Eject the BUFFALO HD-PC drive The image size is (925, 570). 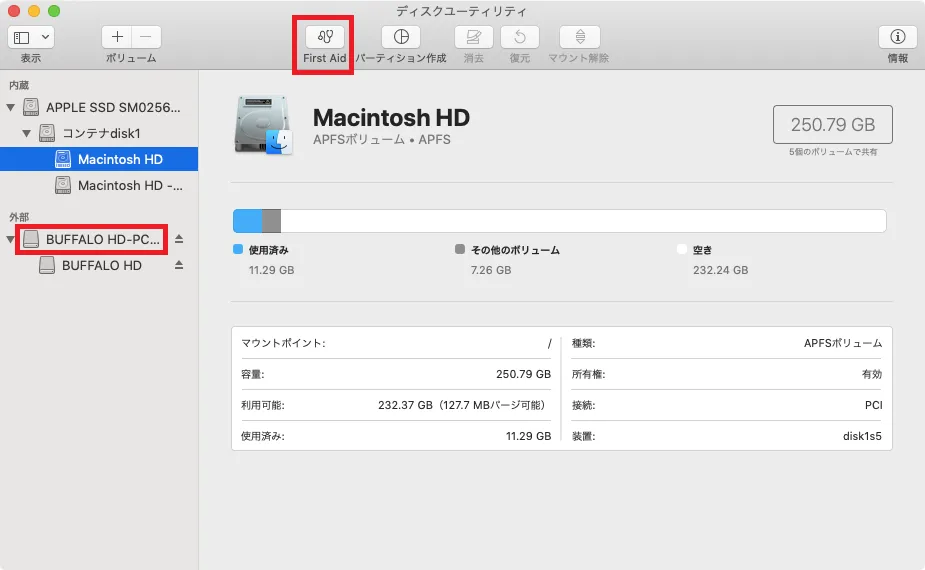pos(179,239)
